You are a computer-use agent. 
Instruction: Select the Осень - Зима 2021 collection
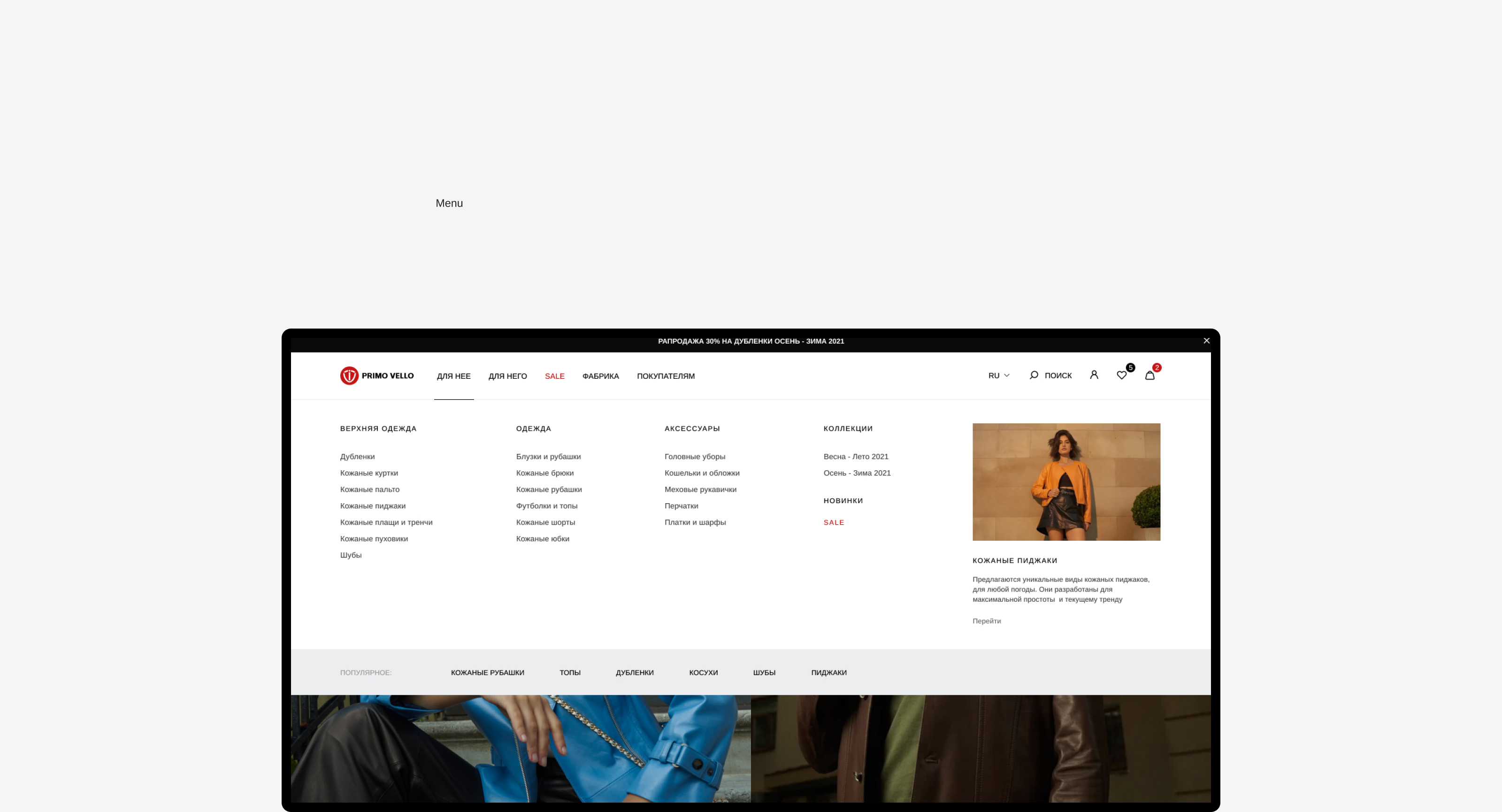(857, 473)
